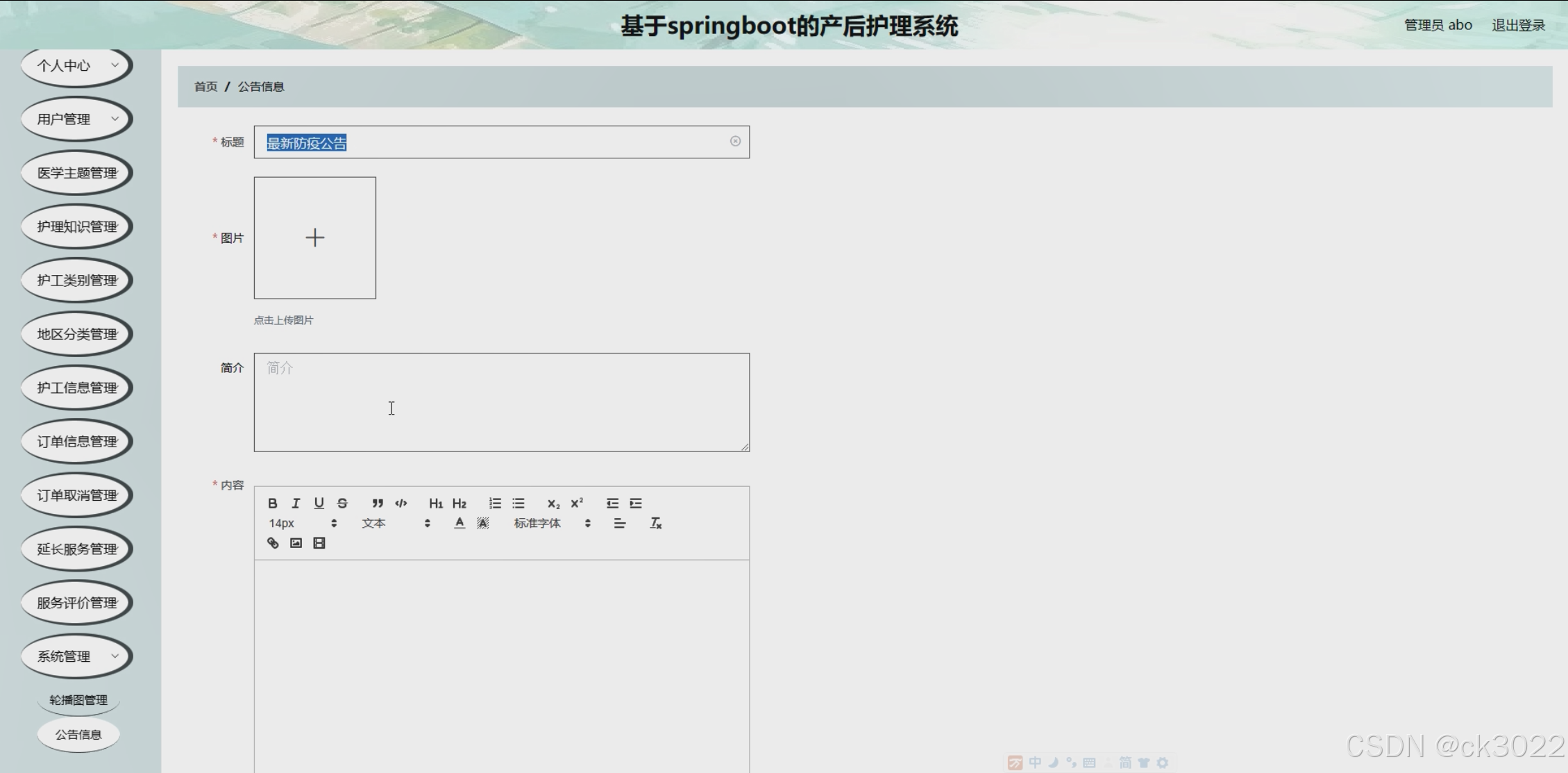Screen dimensions: 1568x773
Task: Open the text color picker
Action: click(x=460, y=523)
